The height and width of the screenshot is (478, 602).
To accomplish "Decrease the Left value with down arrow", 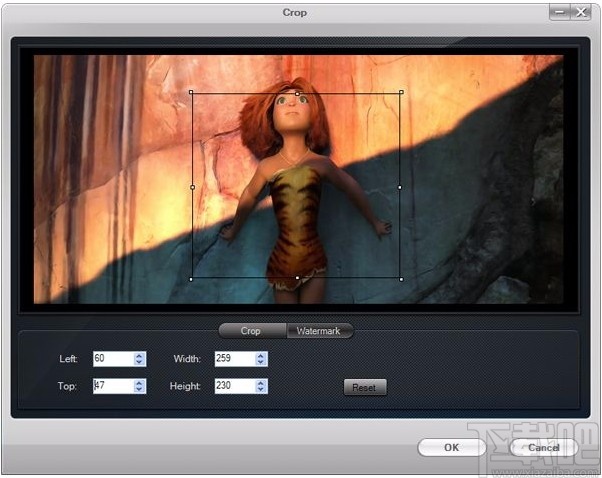I will tap(139, 362).
